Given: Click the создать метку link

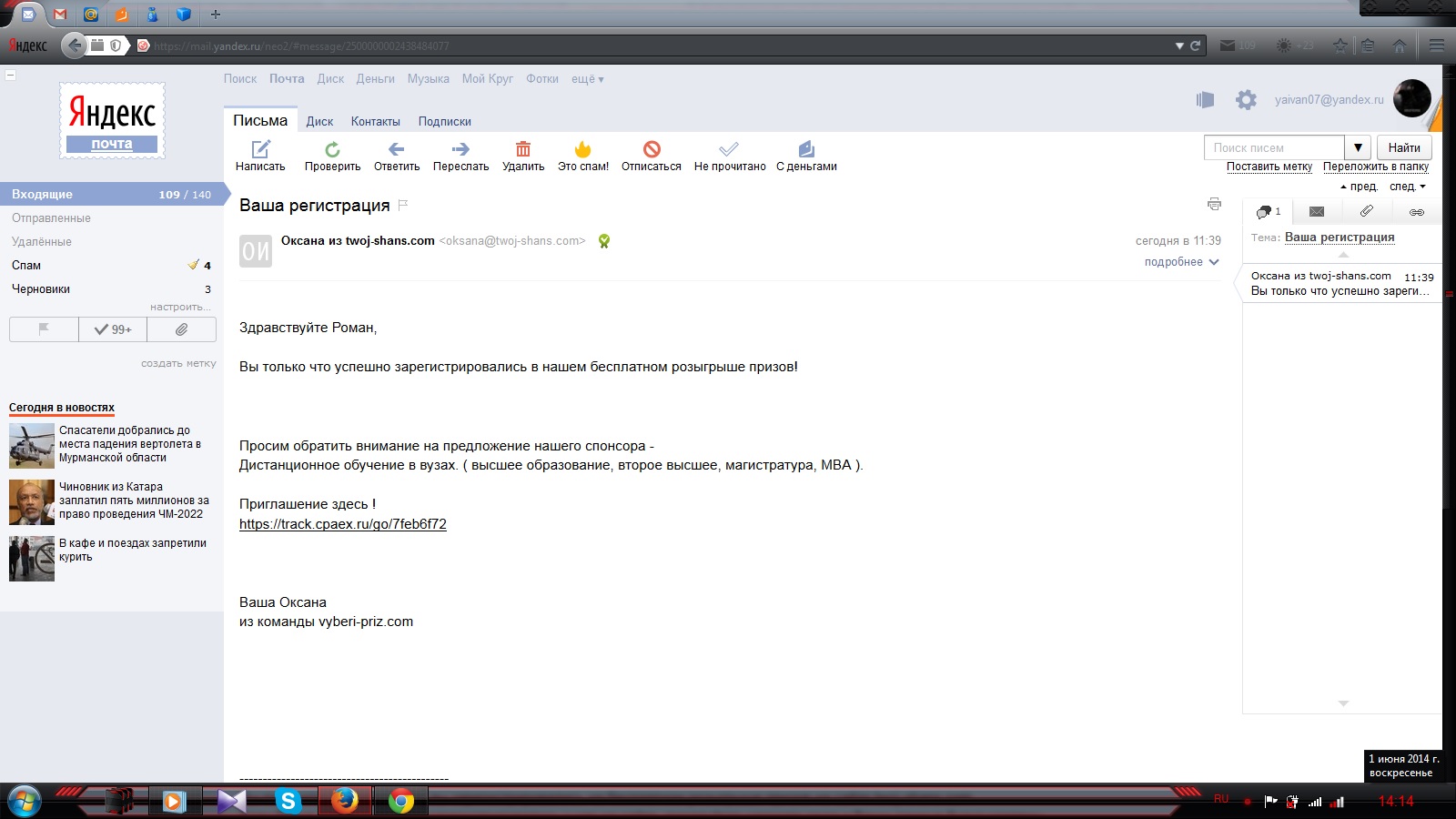Looking at the screenshot, I should coord(178,363).
